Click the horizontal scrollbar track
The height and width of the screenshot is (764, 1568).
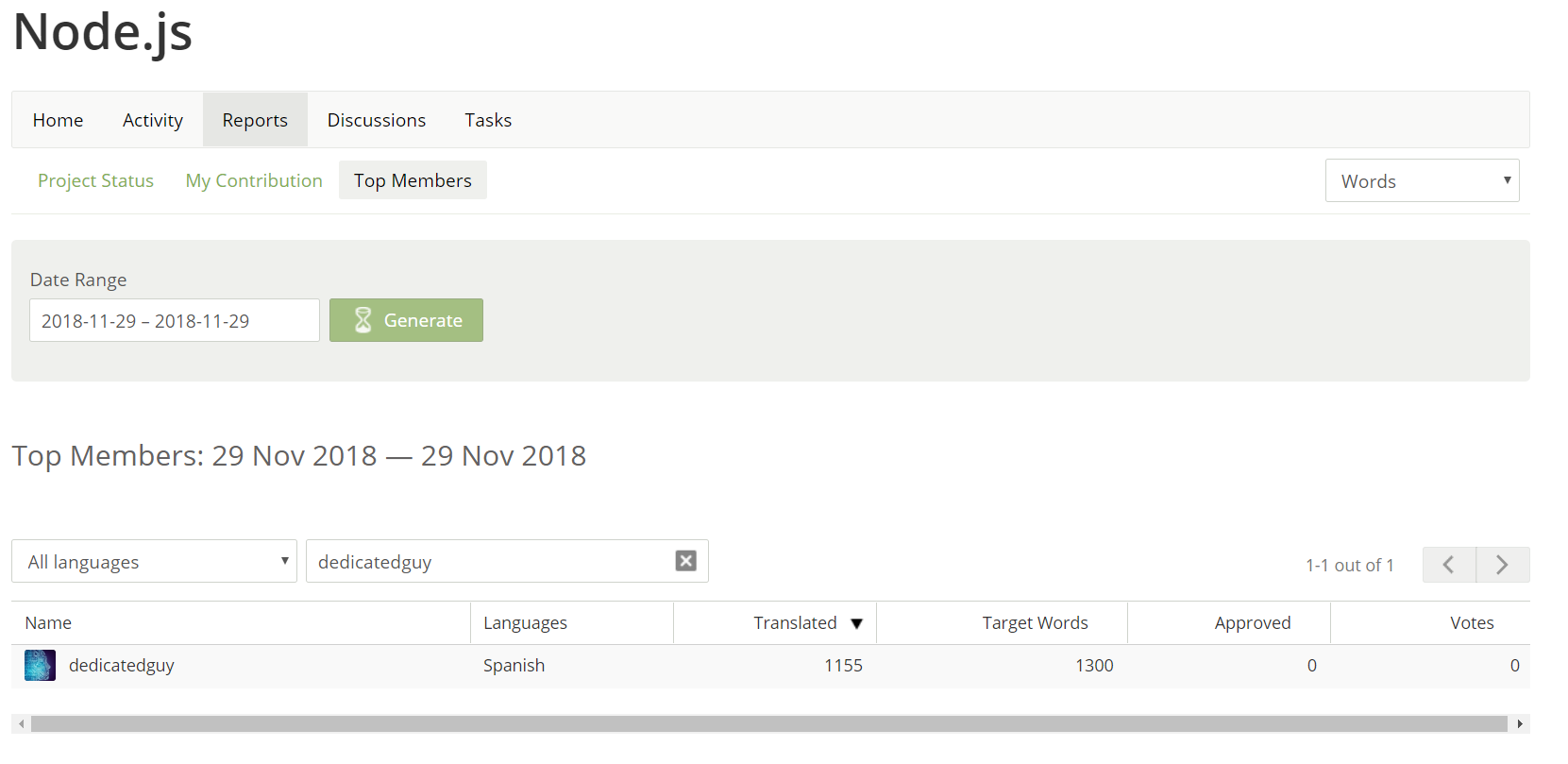769,724
